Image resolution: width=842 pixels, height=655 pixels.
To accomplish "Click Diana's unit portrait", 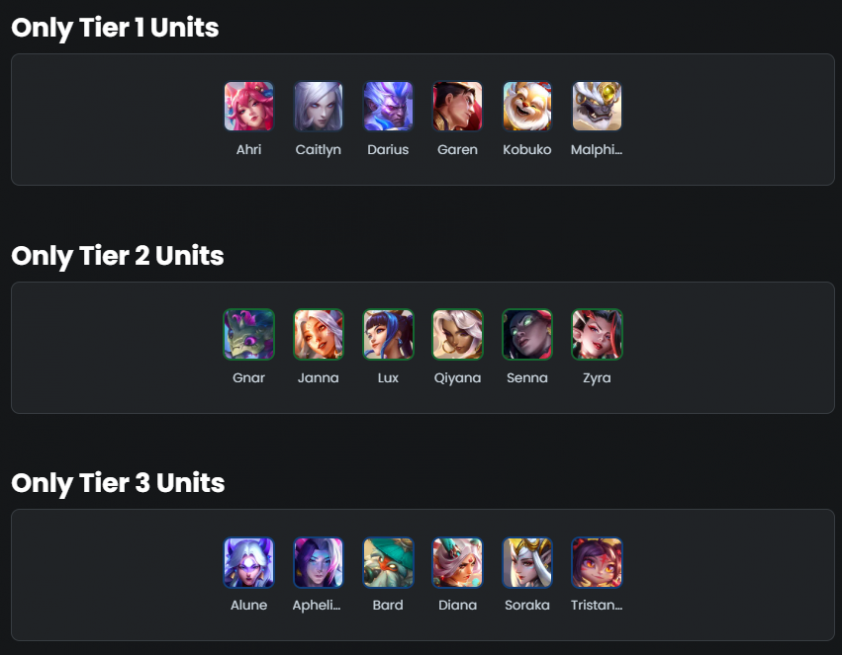I will point(458,562).
